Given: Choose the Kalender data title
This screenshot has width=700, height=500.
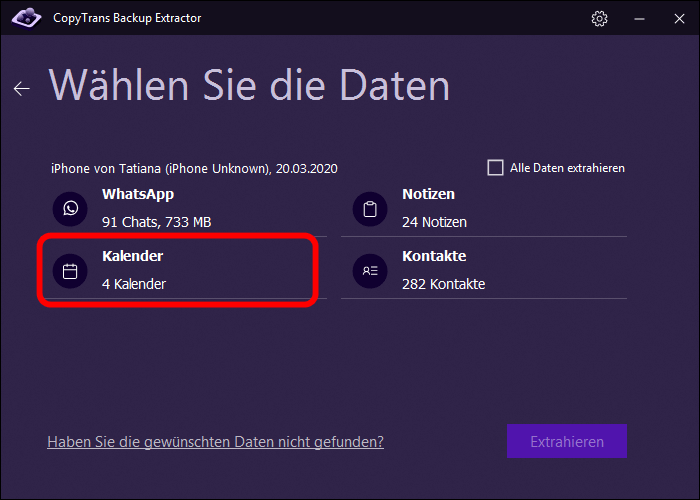Looking at the screenshot, I should pyautogui.click(x=133, y=256).
